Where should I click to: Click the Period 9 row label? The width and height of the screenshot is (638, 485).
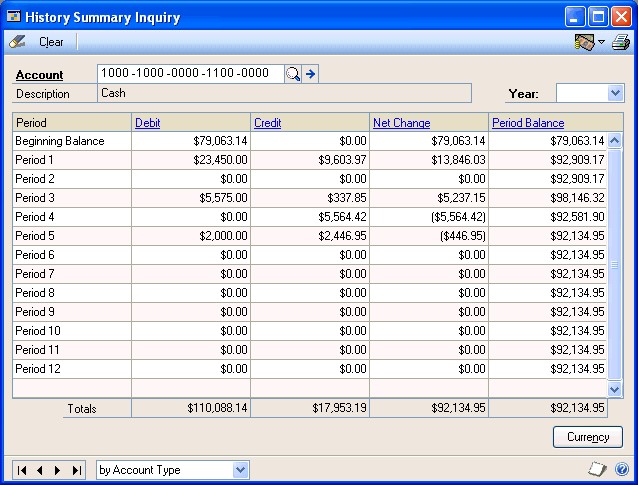click(x=35, y=312)
